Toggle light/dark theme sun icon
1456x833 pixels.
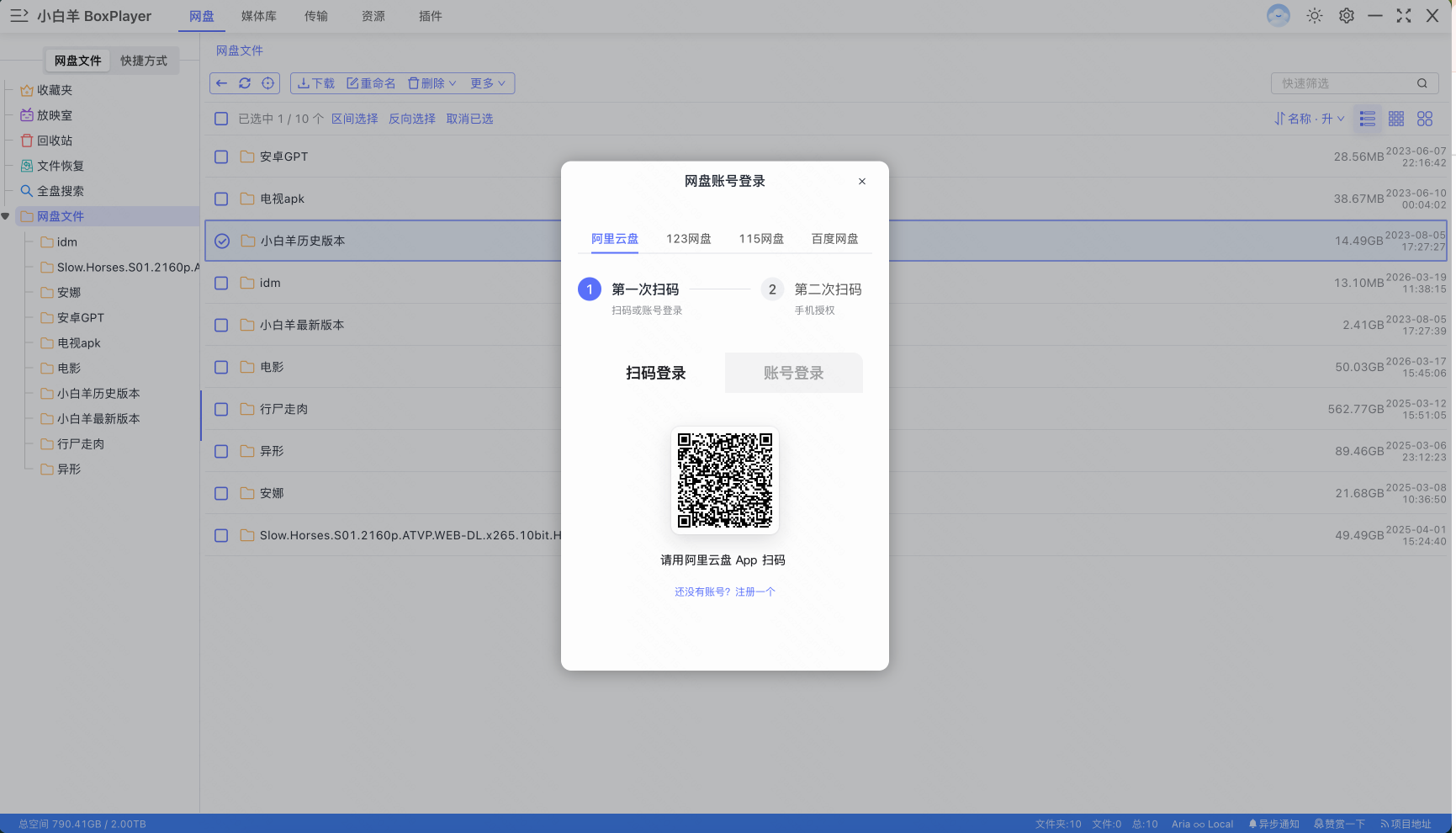tap(1314, 16)
